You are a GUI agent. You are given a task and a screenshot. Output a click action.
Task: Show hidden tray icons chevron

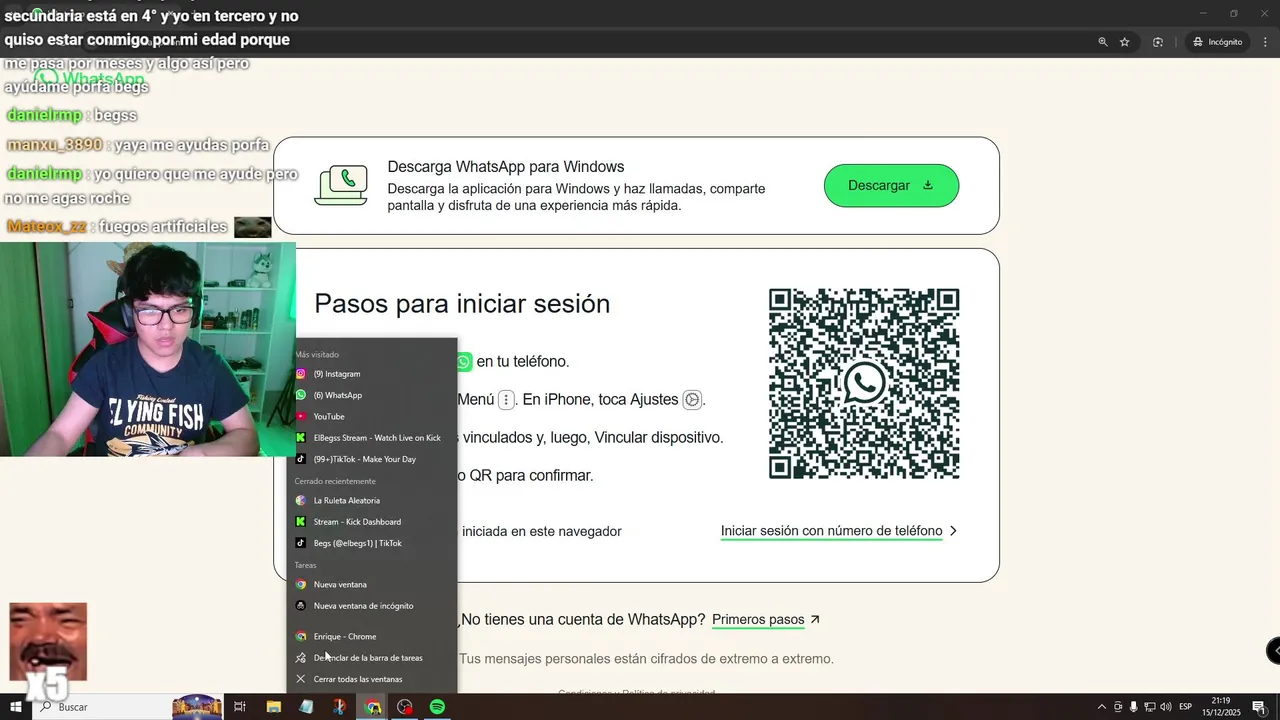coord(1102,707)
